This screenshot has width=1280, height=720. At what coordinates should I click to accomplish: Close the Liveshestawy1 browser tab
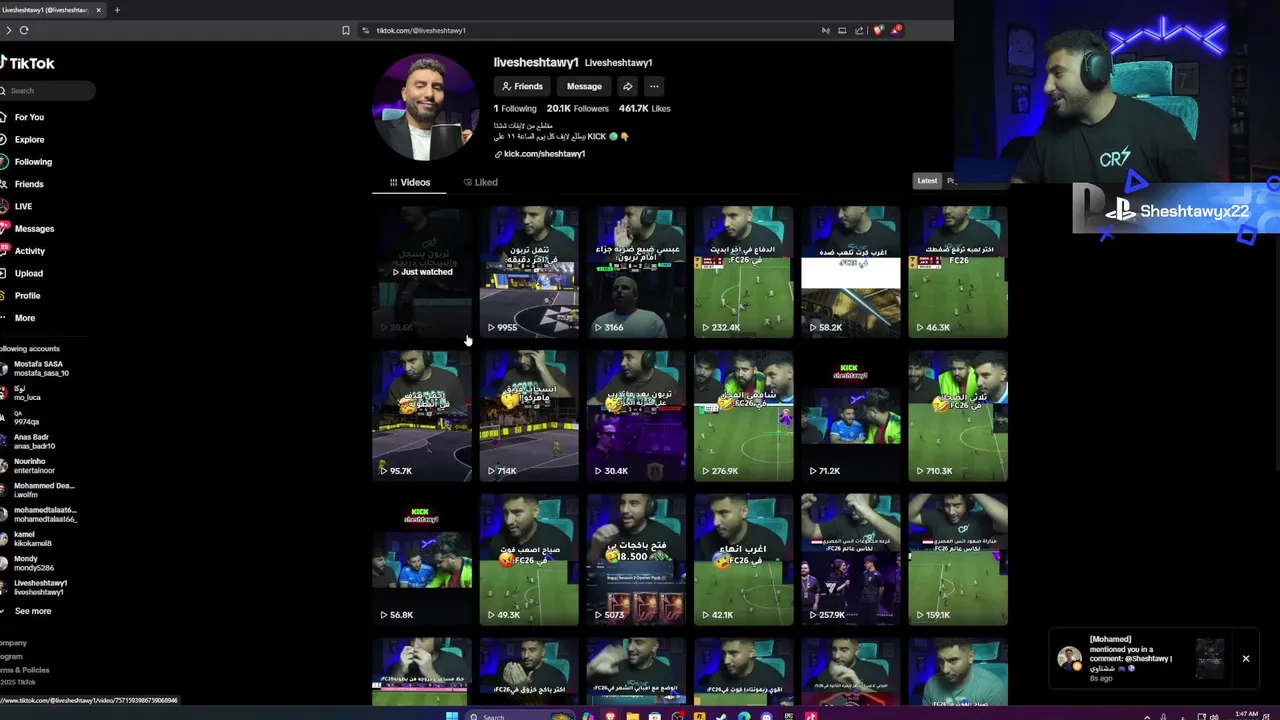point(98,10)
